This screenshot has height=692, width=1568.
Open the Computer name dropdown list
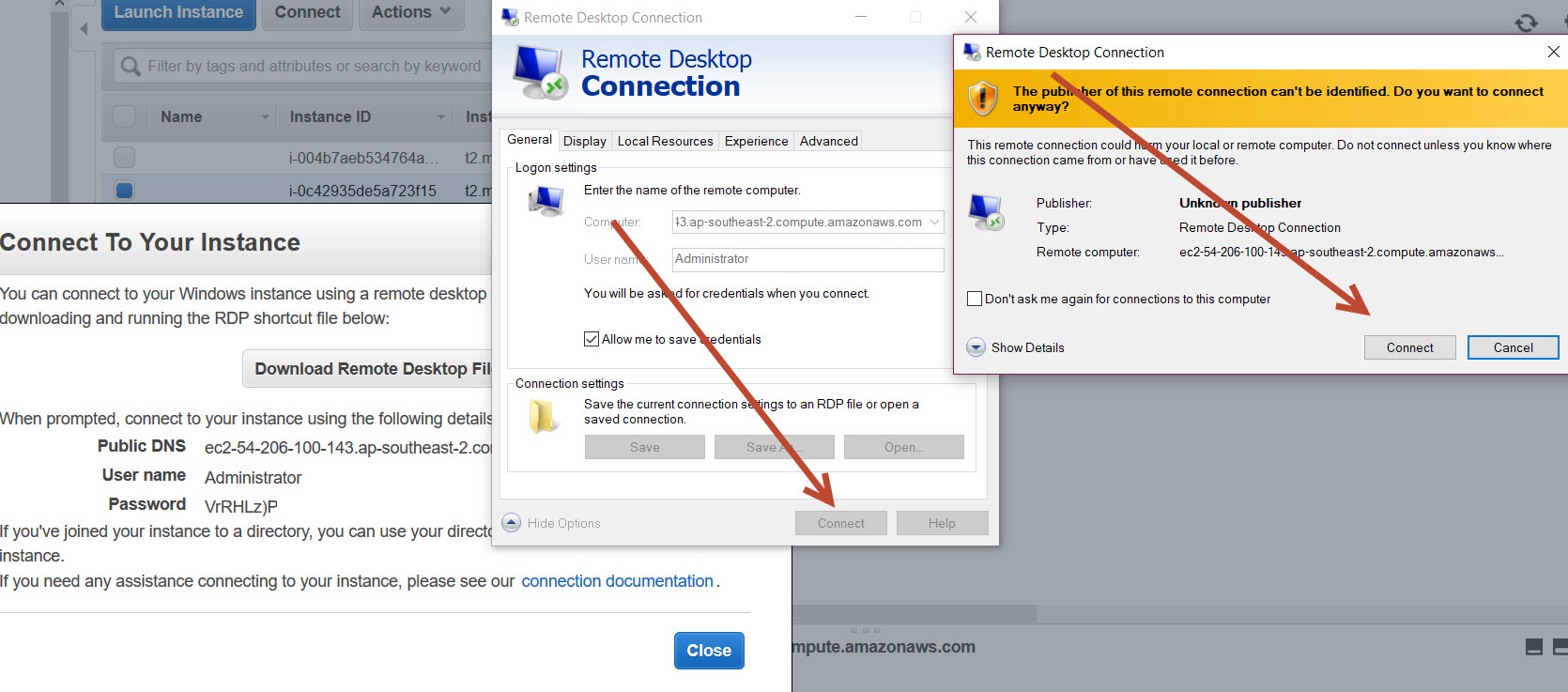tap(934, 223)
